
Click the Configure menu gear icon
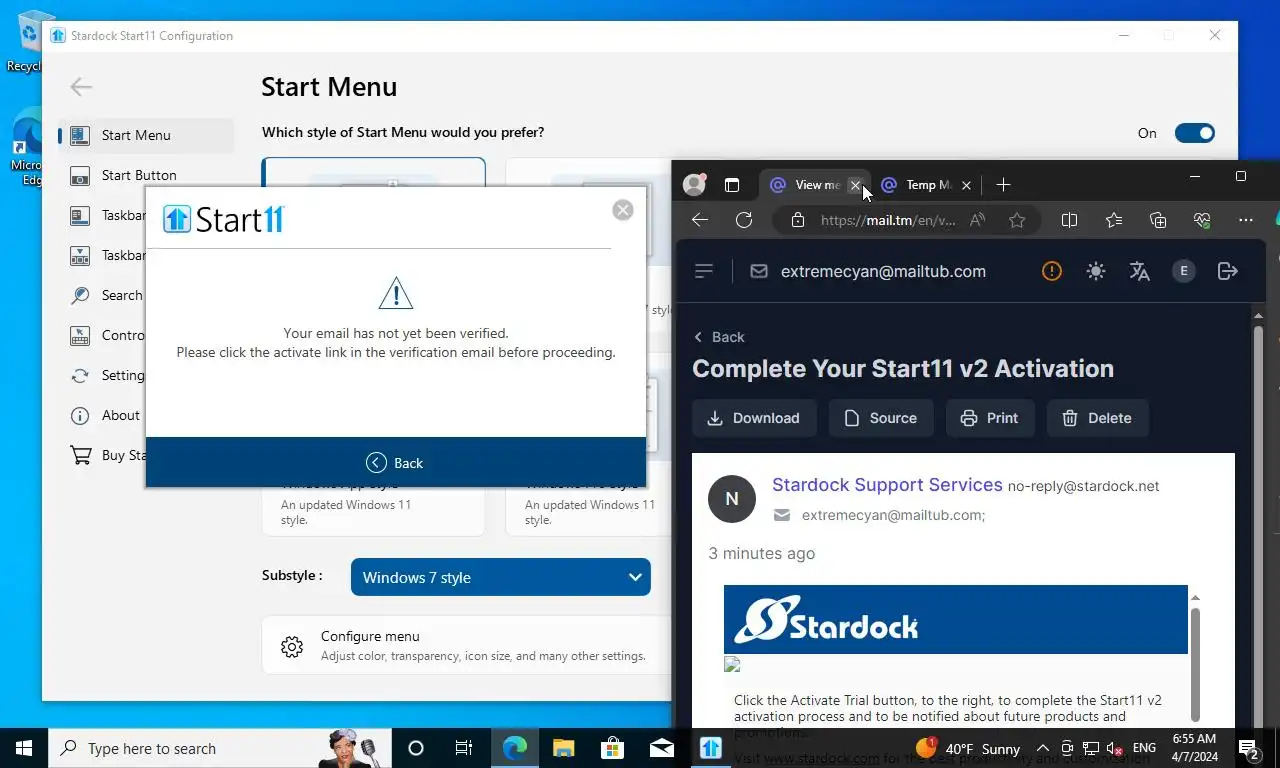point(292,646)
